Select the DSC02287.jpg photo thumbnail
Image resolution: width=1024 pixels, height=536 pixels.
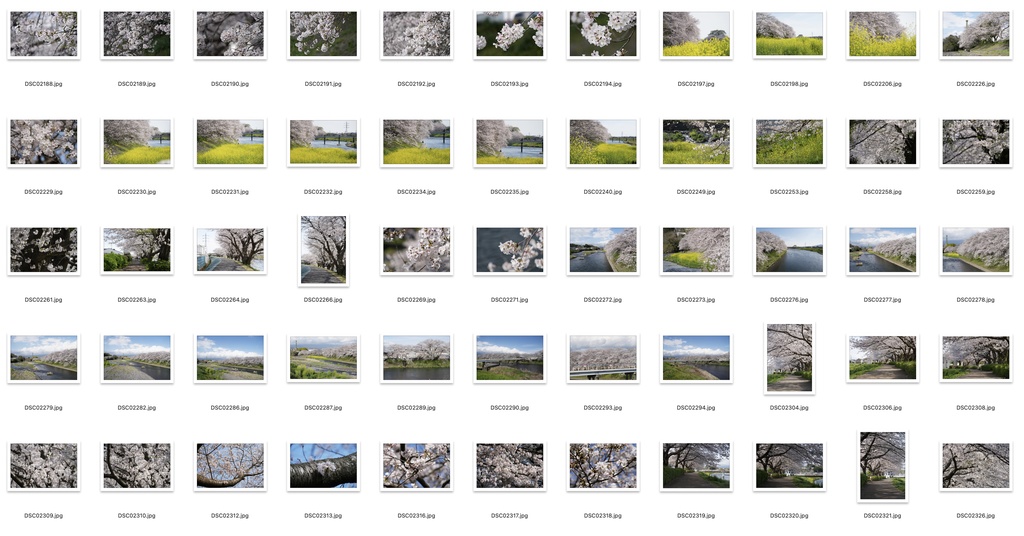[323, 358]
